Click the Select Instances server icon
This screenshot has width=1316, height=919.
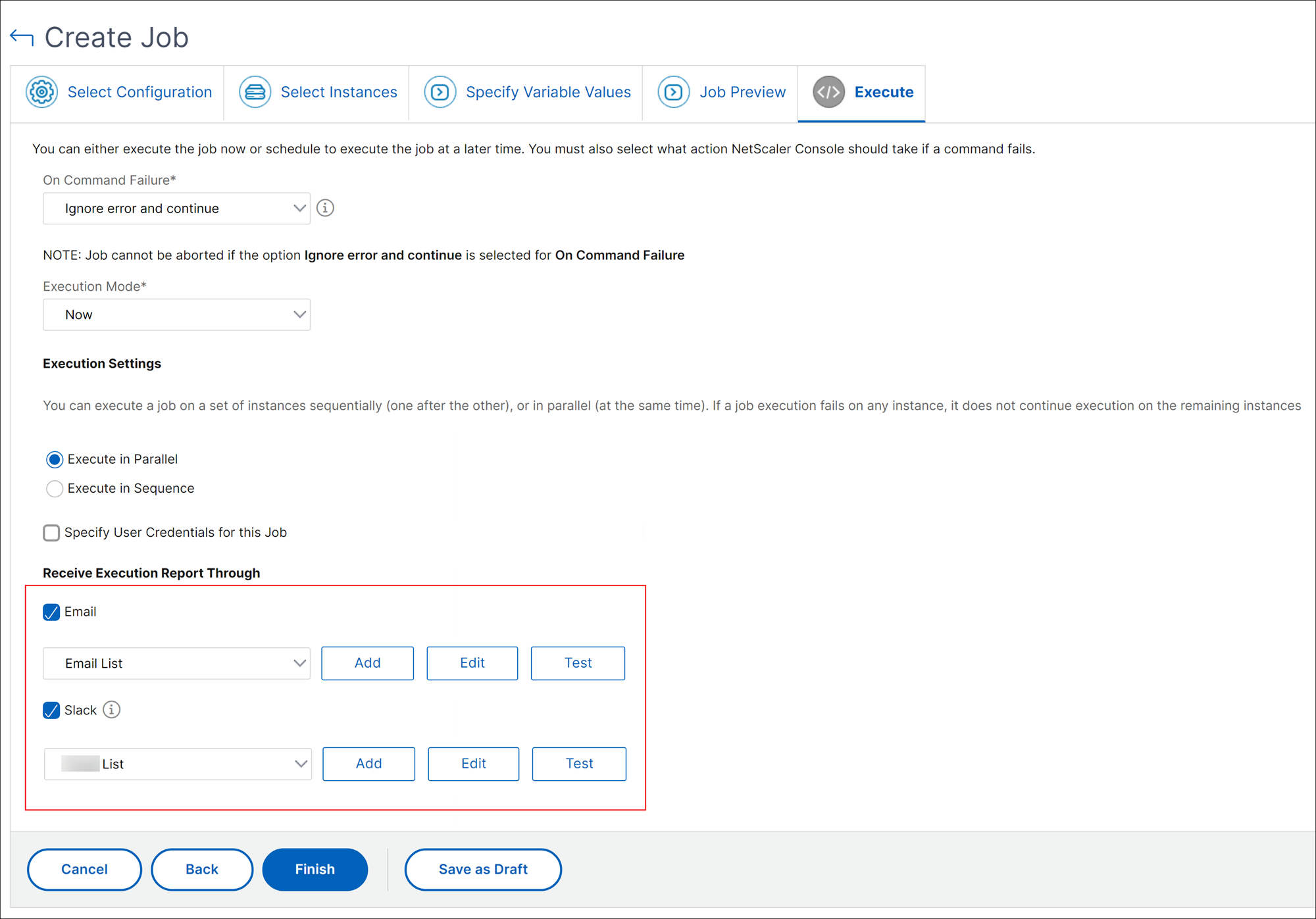click(255, 92)
